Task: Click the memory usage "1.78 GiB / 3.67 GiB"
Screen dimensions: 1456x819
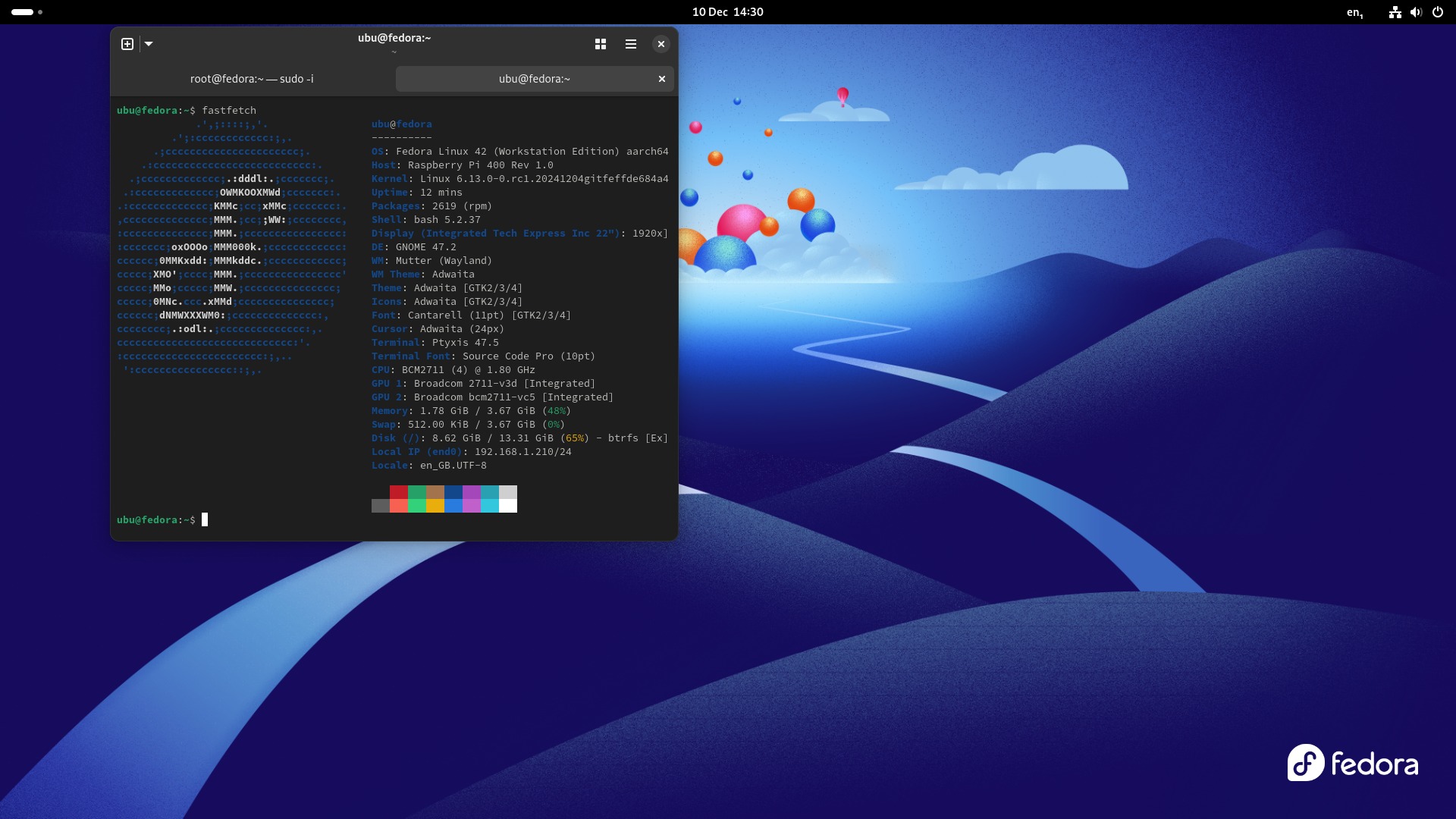Action: 478,411
